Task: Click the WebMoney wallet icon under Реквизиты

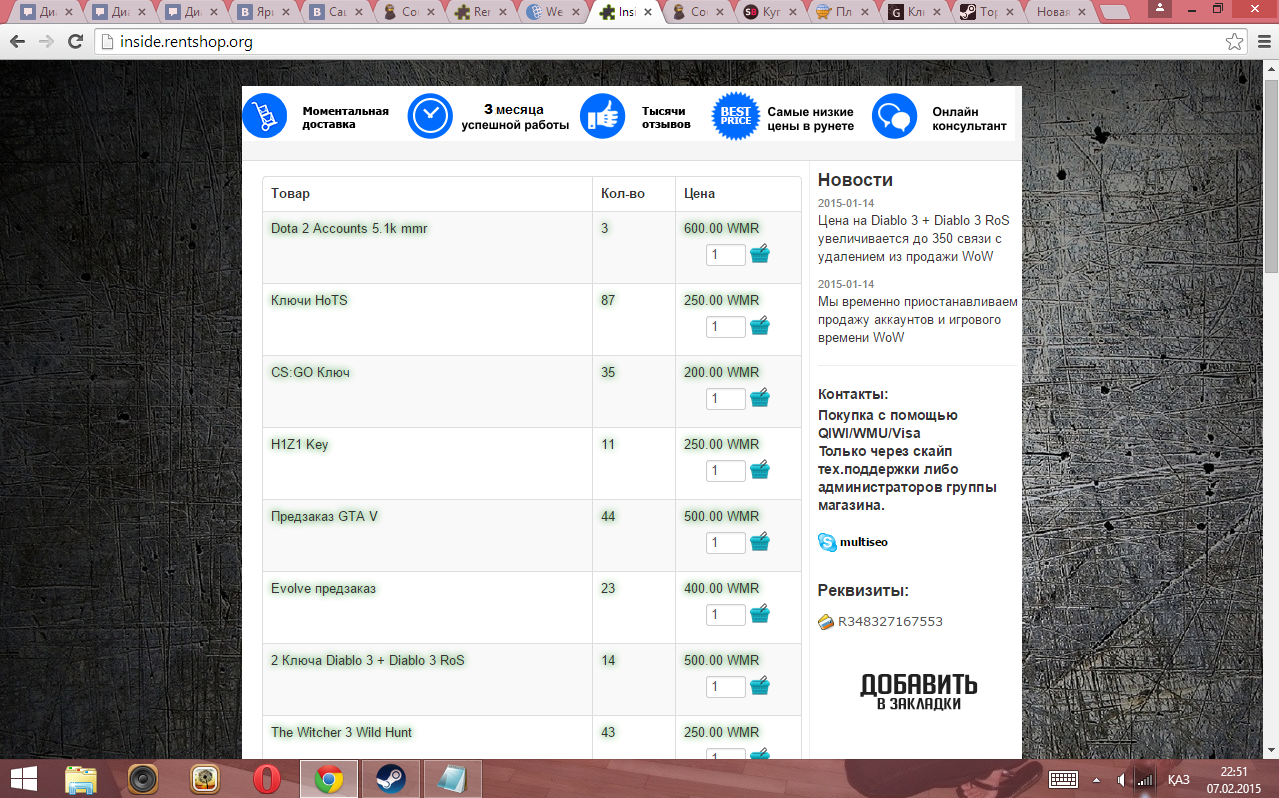Action: [826, 622]
